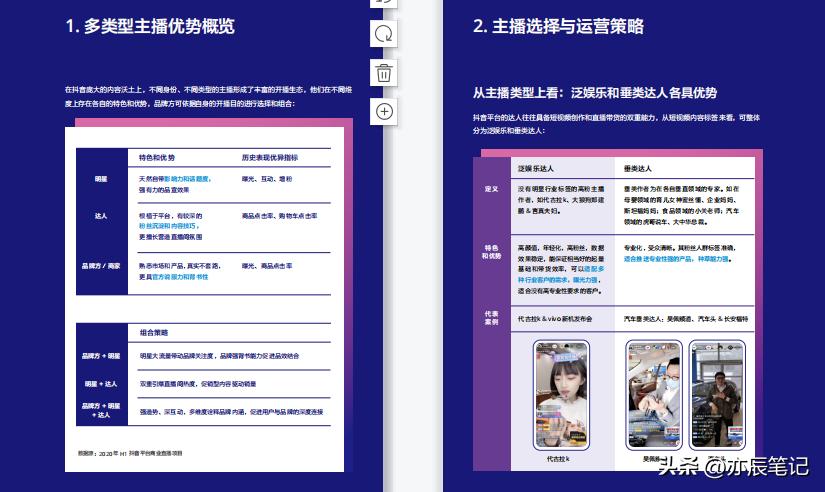The height and width of the screenshot is (492, 825).
Task: Click the '商品点击率、购物车点击率' cell
Action: pyautogui.click(x=279, y=216)
